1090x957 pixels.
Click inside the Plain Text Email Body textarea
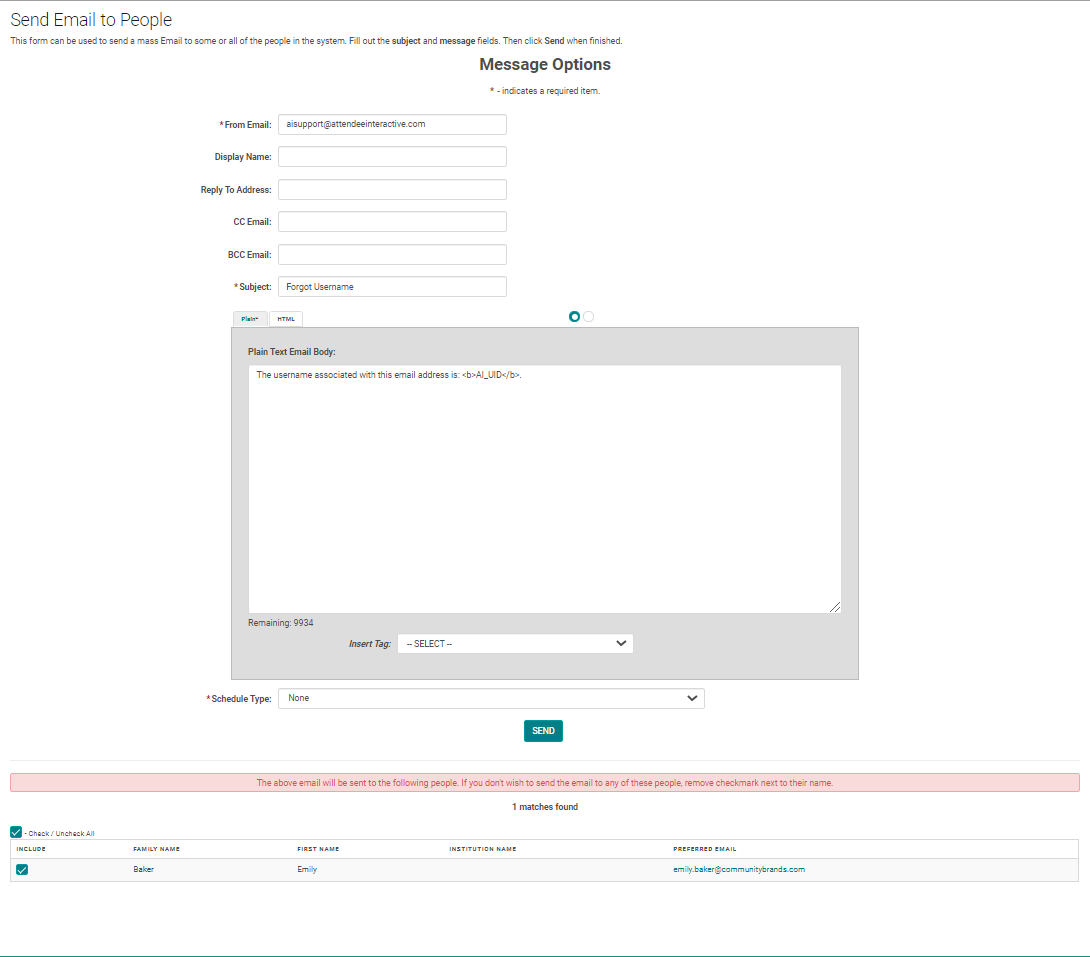point(544,488)
